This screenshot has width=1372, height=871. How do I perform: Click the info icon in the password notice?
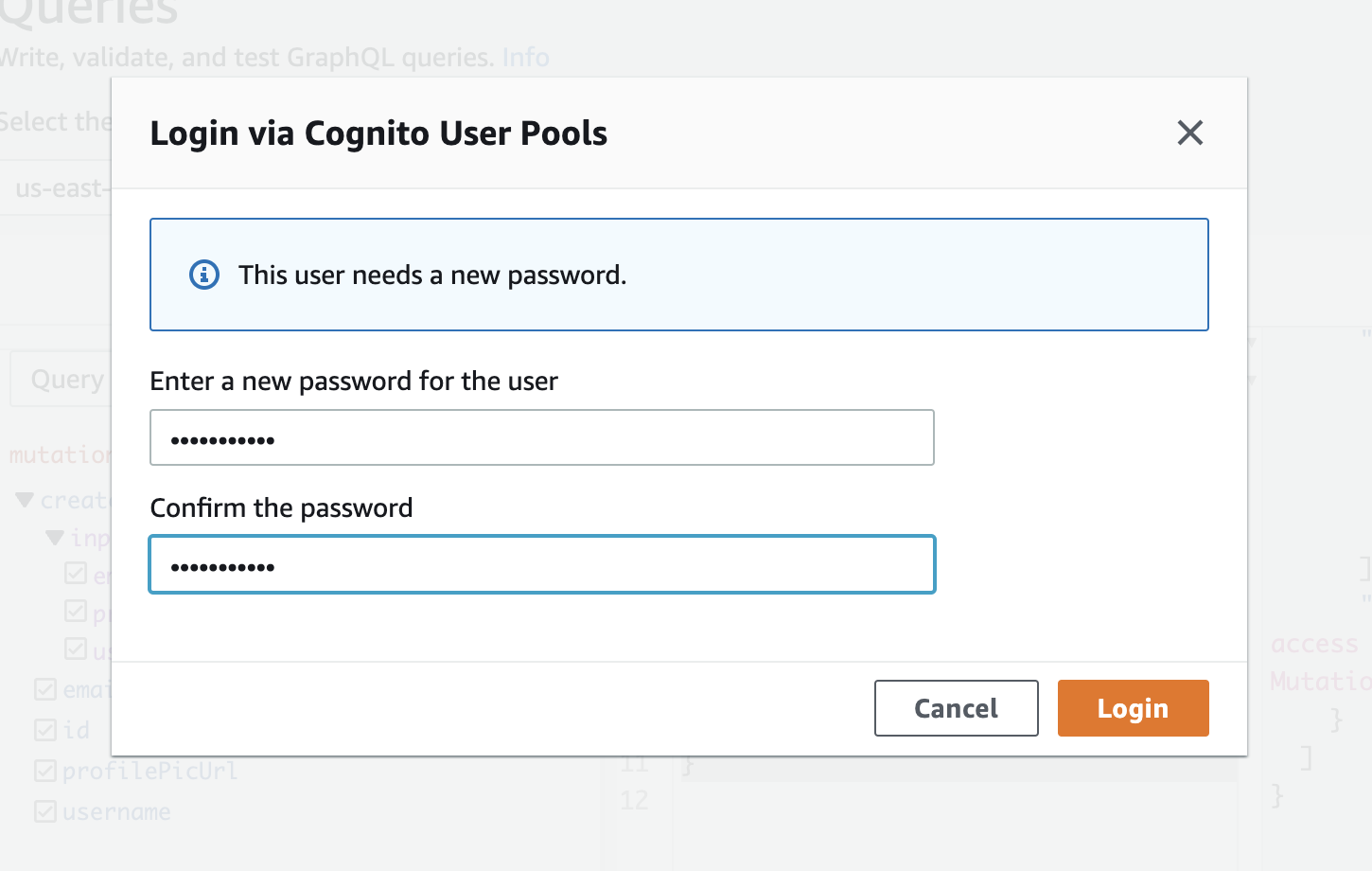pos(204,275)
